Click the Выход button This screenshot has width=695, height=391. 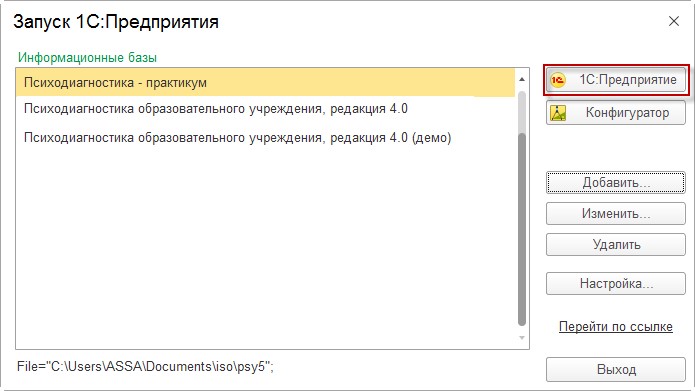[616, 369]
